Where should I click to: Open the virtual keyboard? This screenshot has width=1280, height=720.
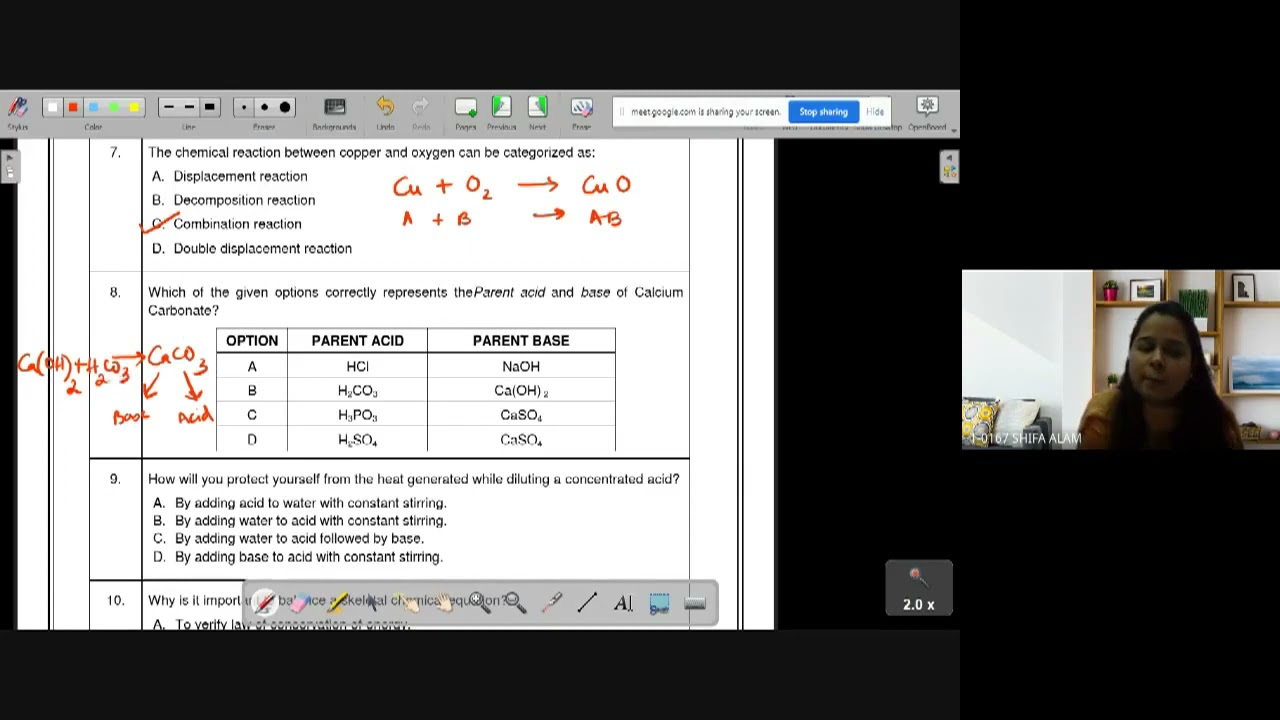[x=695, y=602]
